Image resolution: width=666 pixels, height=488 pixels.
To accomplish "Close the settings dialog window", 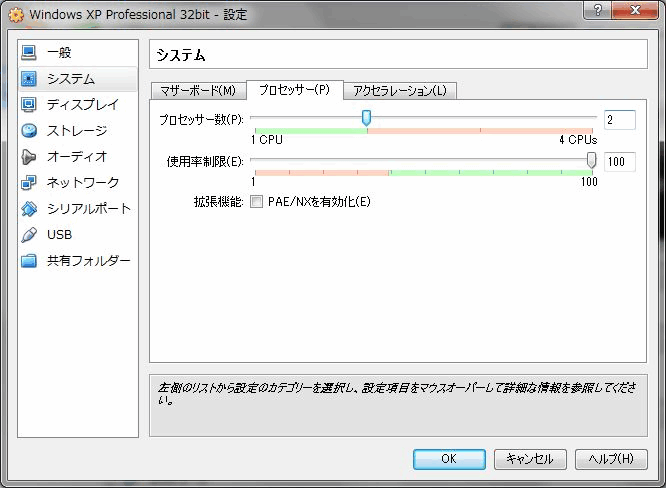I will pos(635,10).
